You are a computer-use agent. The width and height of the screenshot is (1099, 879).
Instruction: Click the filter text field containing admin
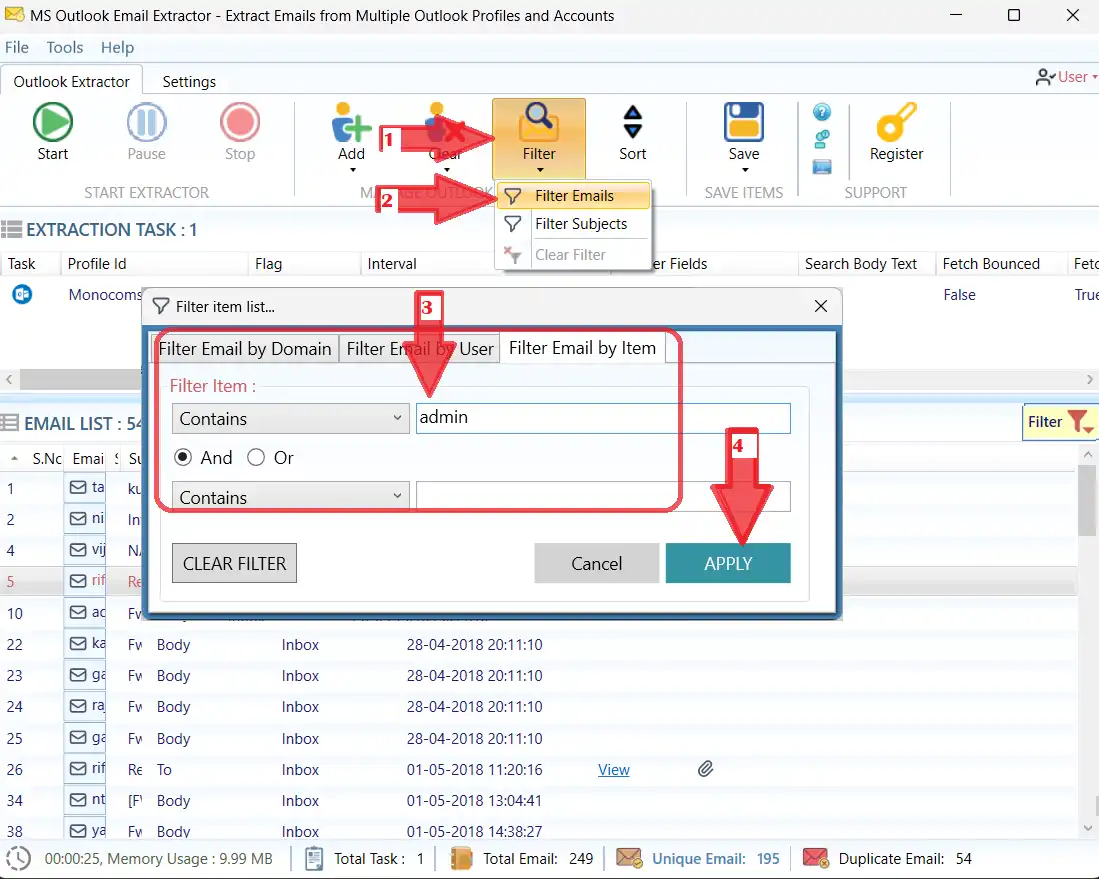603,418
